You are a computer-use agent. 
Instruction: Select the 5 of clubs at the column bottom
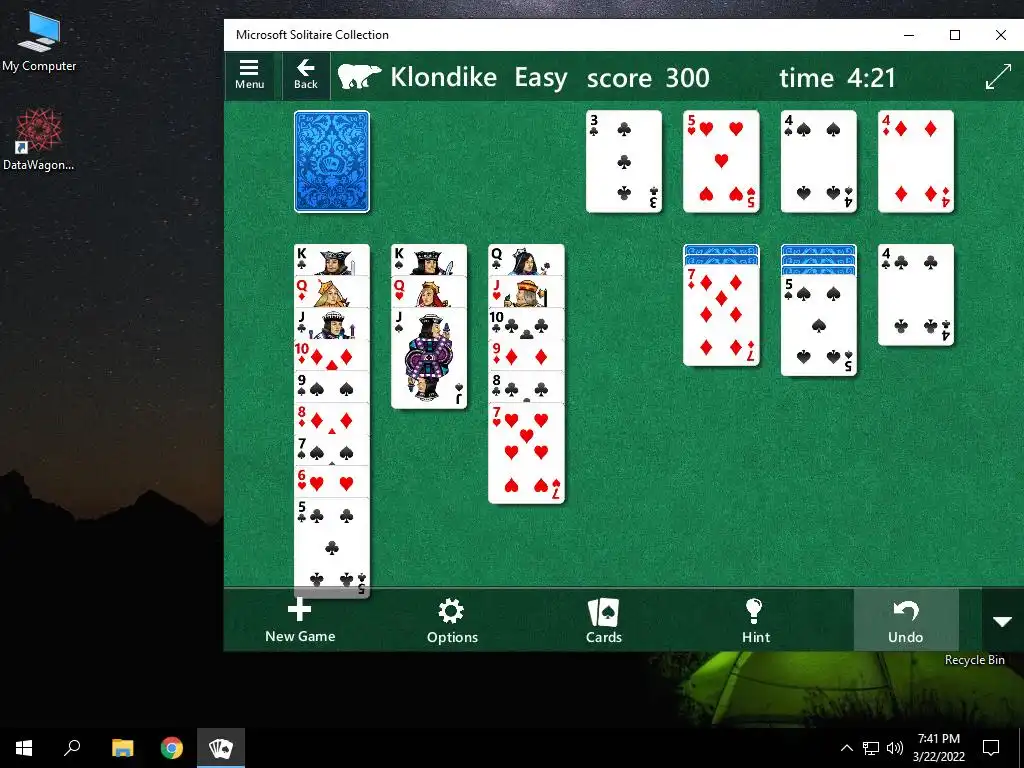point(332,547)
